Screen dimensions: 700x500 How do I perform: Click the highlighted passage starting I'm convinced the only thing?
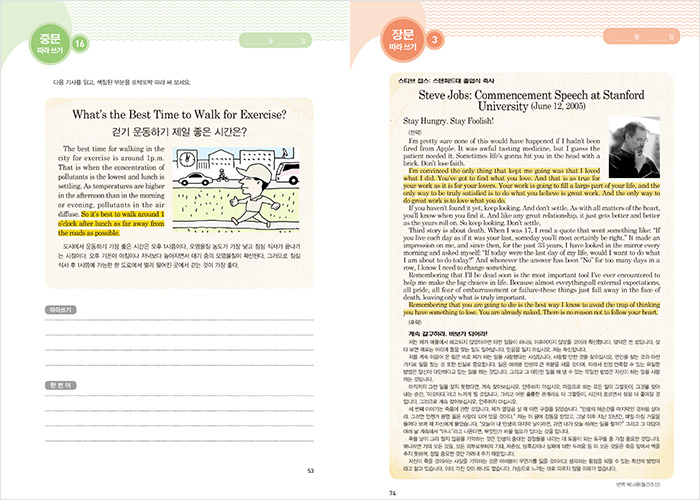(x=531, y=186)
